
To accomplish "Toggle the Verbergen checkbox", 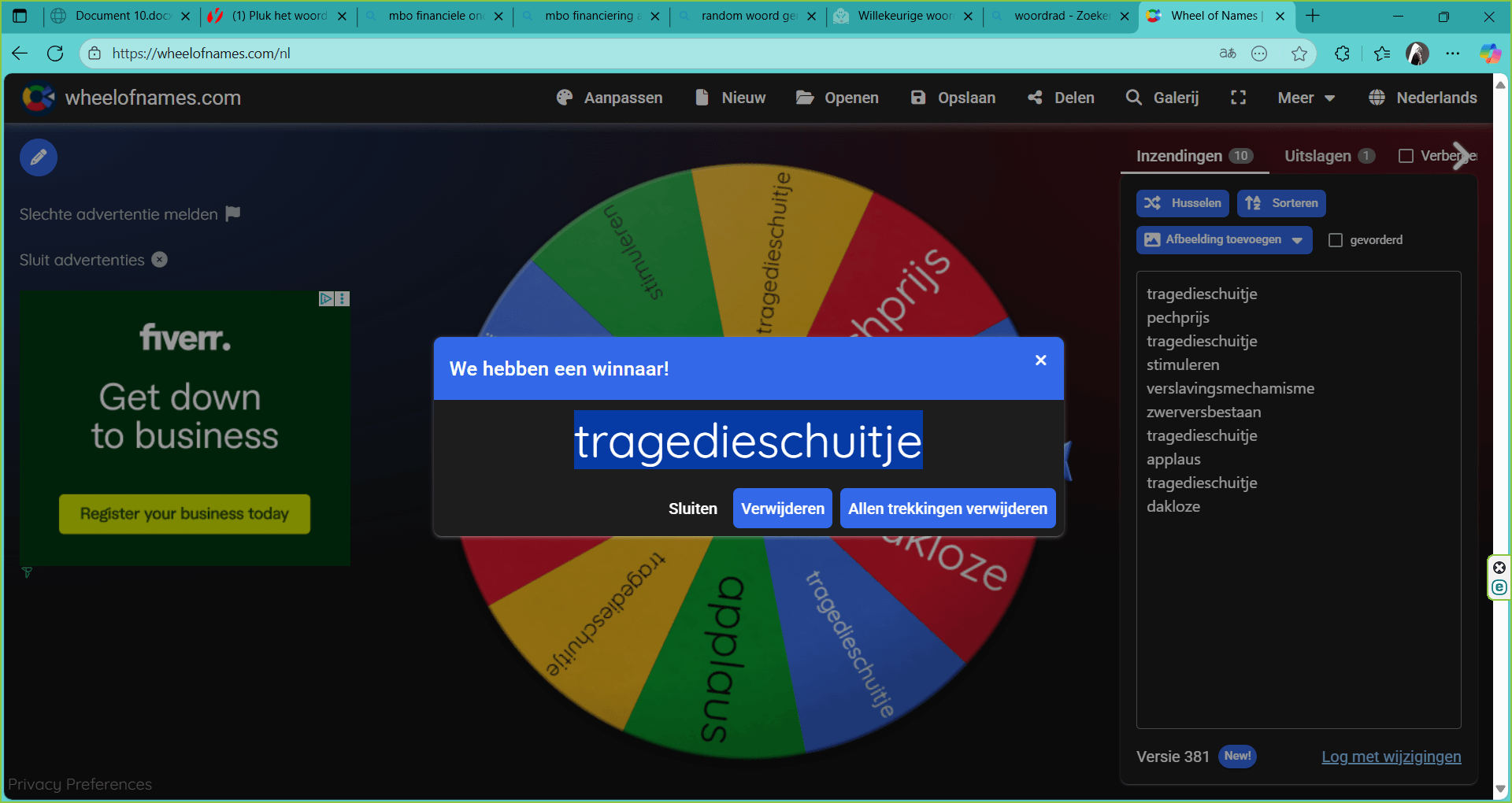I will pyautogui.click(x=1406, y=156).
